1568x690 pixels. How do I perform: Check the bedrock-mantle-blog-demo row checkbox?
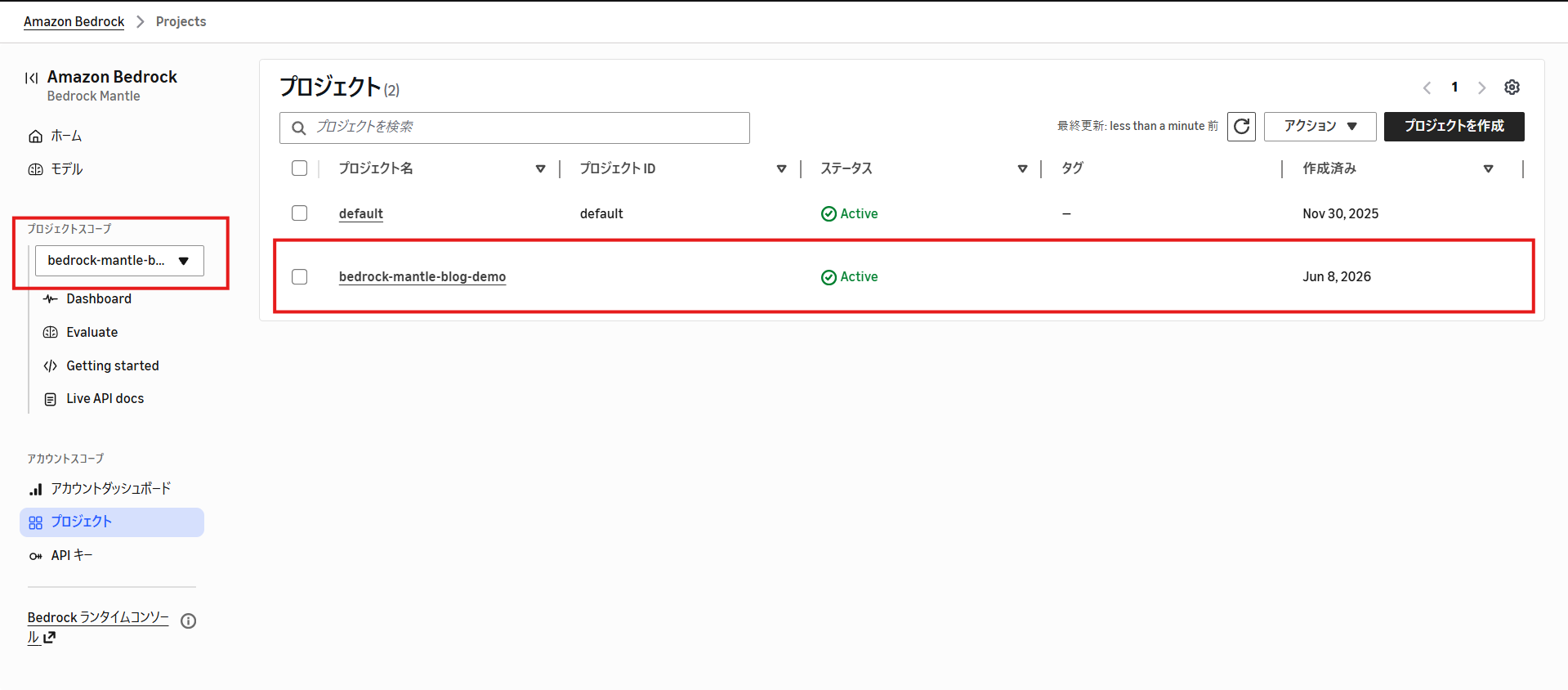300,277
